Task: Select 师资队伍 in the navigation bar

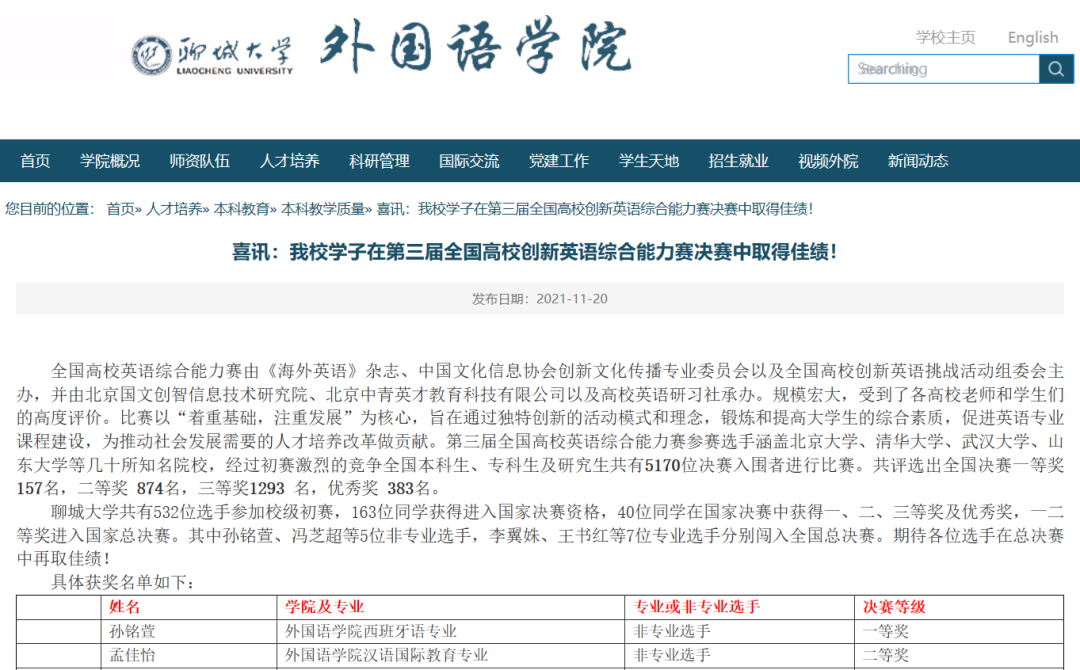Action: [x=200, y=161]
